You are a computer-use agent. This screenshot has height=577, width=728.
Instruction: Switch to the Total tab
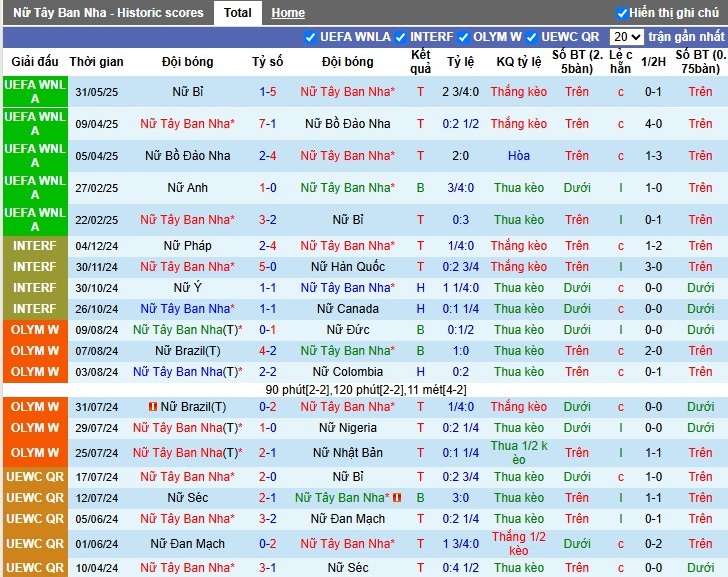(237, 13)
